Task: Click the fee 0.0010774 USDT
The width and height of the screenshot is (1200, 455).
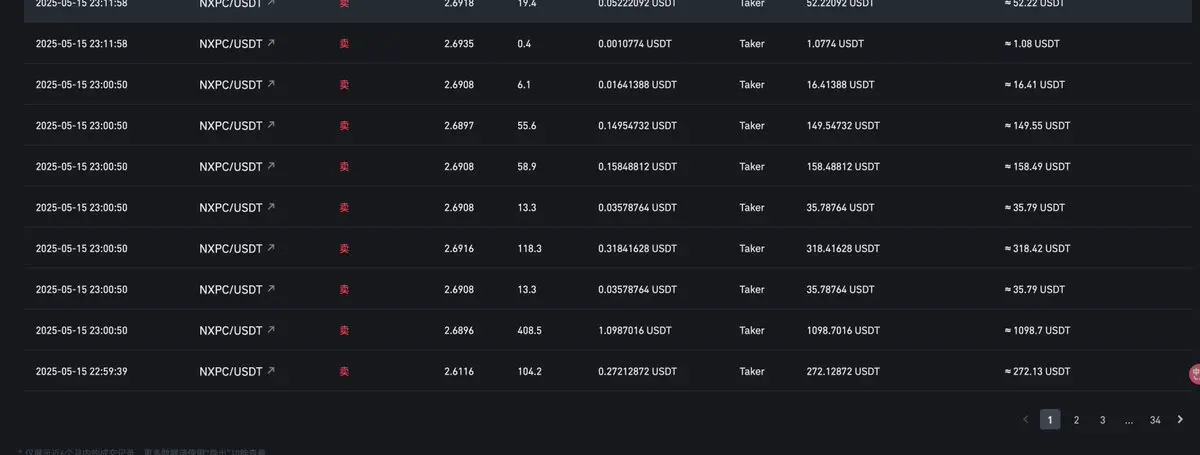Action: tap(635, 44)
